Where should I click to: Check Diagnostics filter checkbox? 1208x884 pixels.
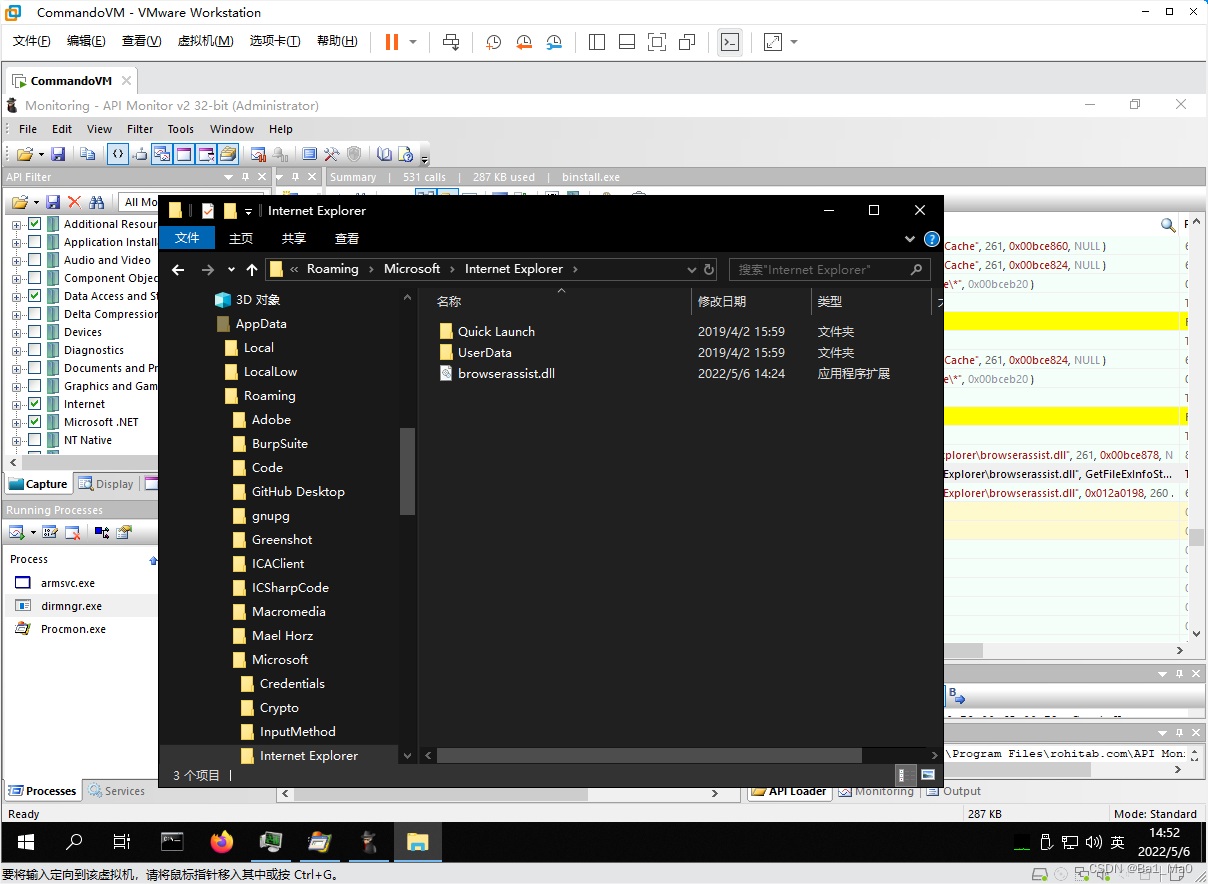(x=35, y=350)
